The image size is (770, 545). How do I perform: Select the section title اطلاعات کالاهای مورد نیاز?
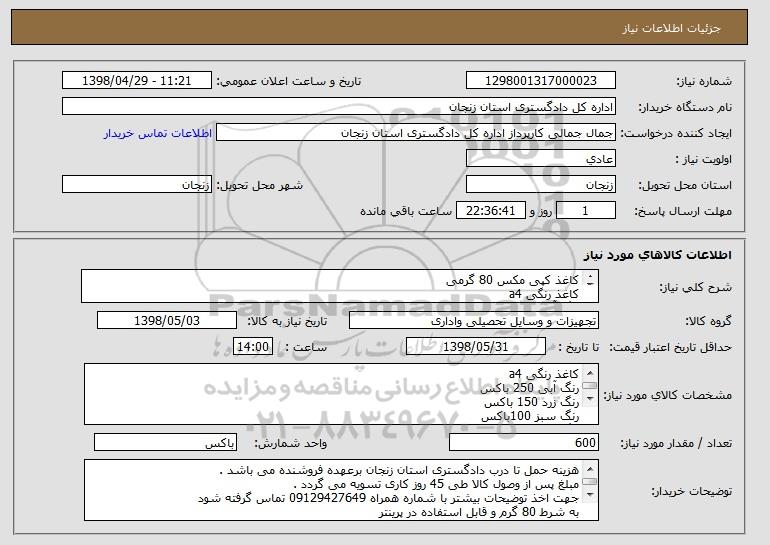(658, 254)
